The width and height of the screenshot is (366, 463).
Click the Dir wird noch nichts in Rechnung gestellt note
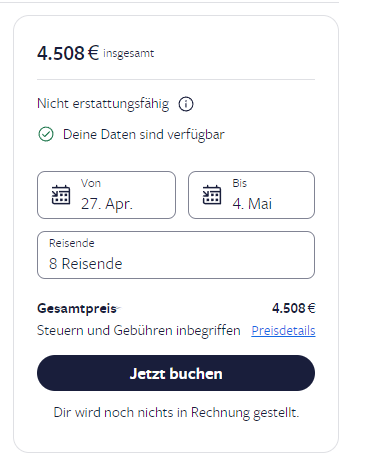click(x=176, y=413)
